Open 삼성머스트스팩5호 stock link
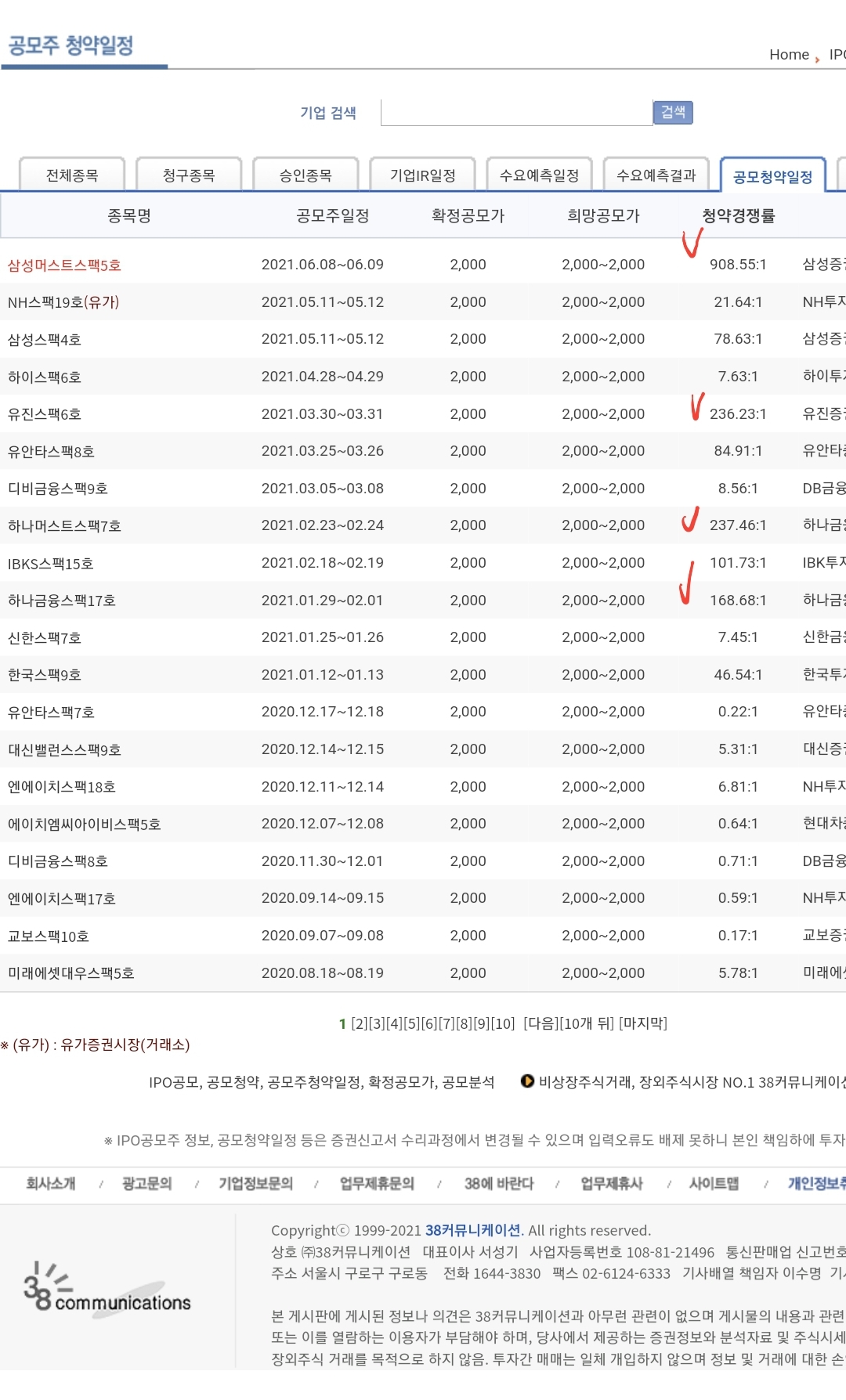The height and width of the screenshot is (1400, 846). click(64, 265)
